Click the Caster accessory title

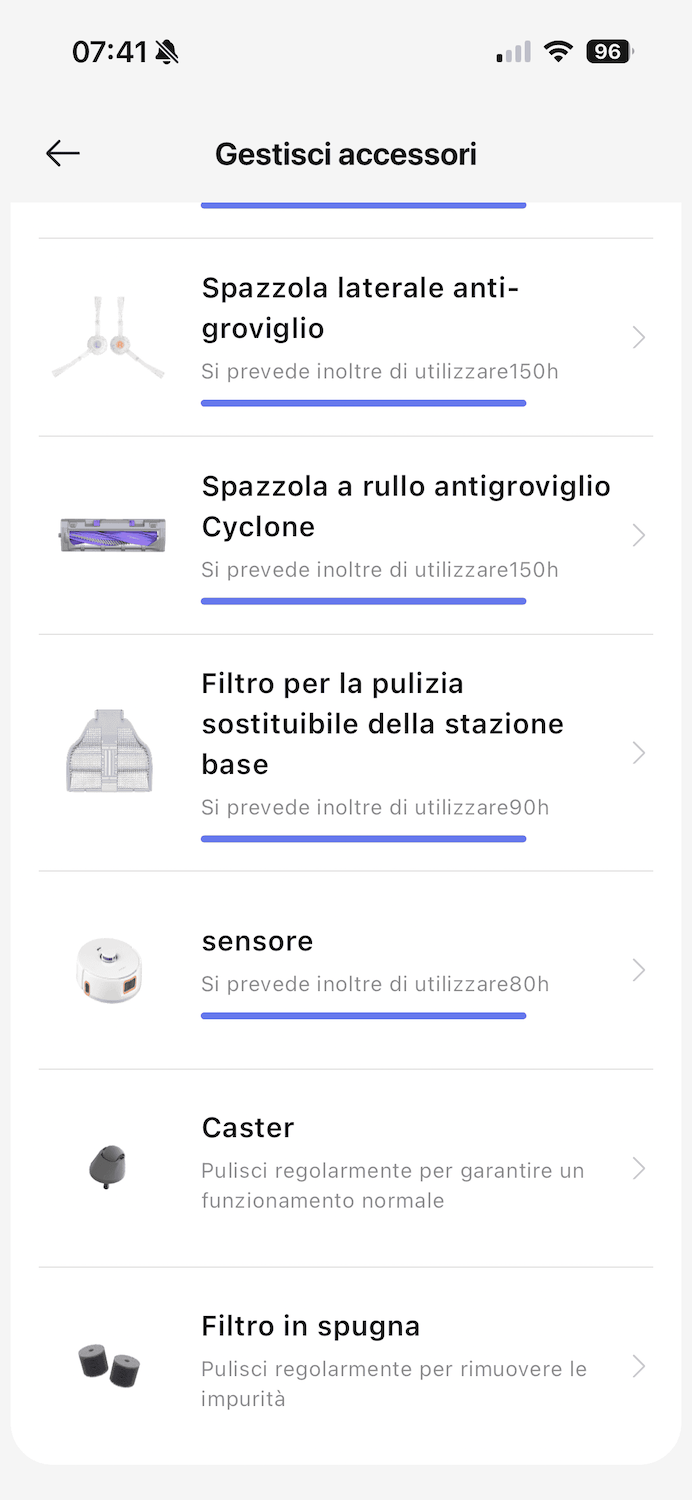[x=248, y=1128]
